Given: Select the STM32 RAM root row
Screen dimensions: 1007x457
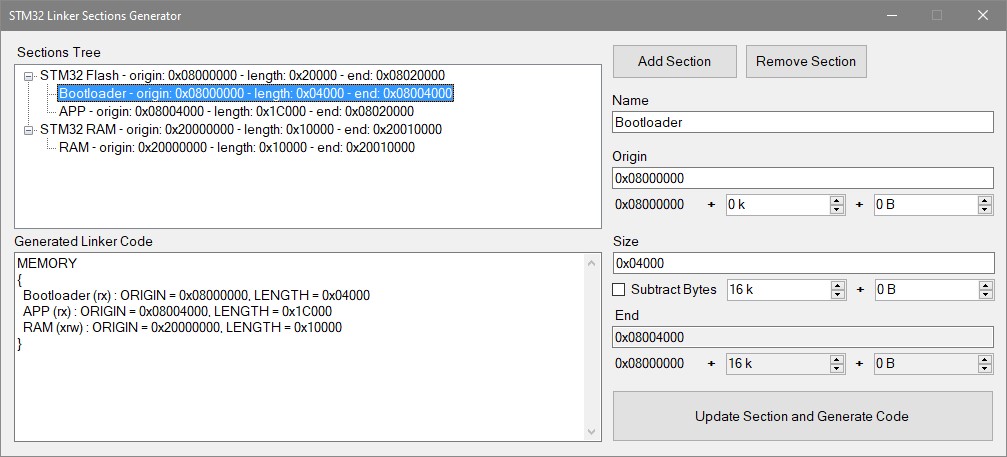Looking at the screenshot, I should click(241, 130).
